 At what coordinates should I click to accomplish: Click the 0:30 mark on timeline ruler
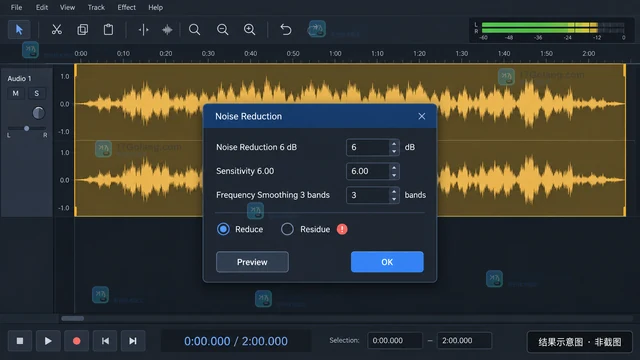point(208,53)
